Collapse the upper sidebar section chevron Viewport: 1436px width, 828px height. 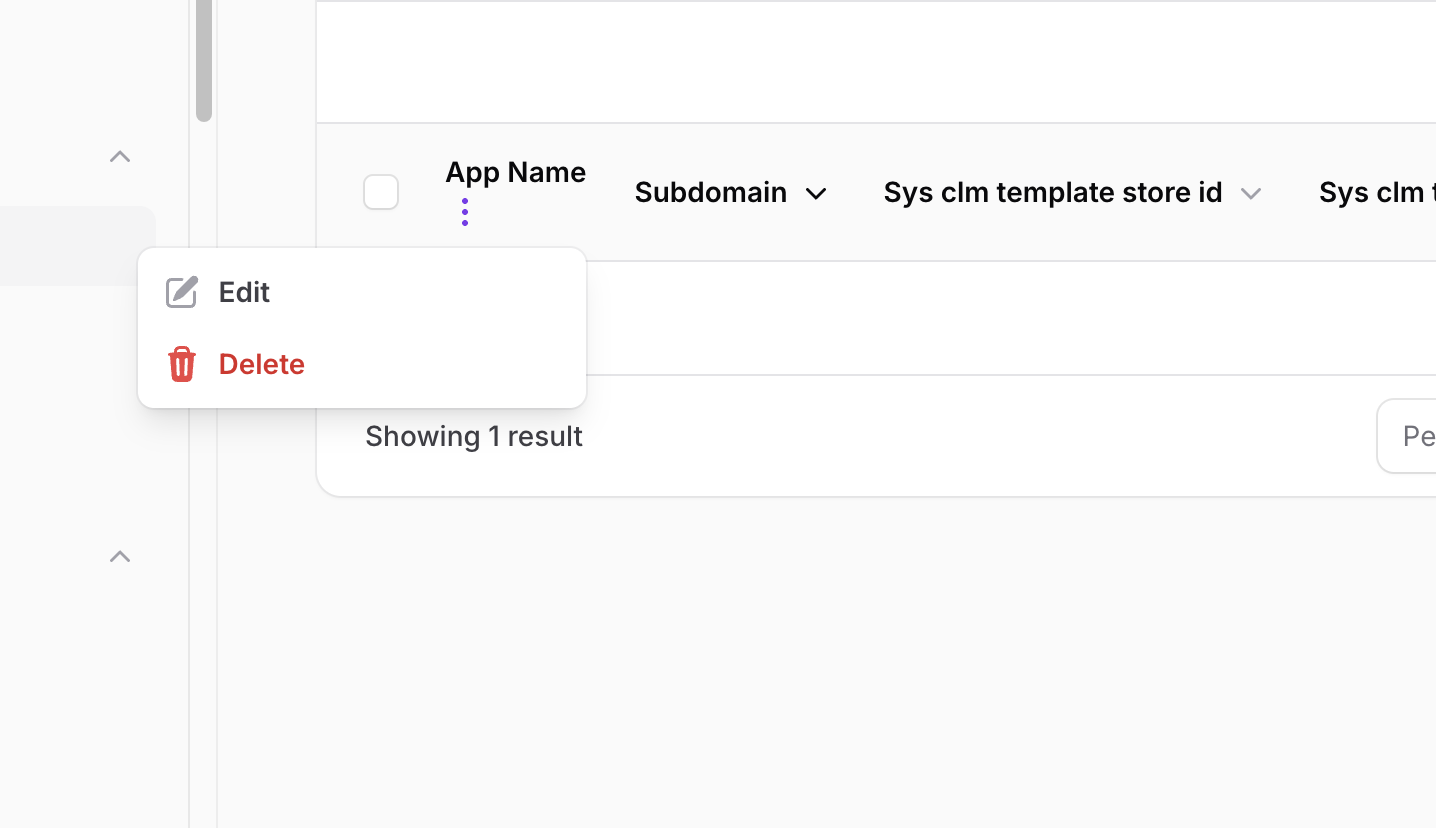point(120,156)
